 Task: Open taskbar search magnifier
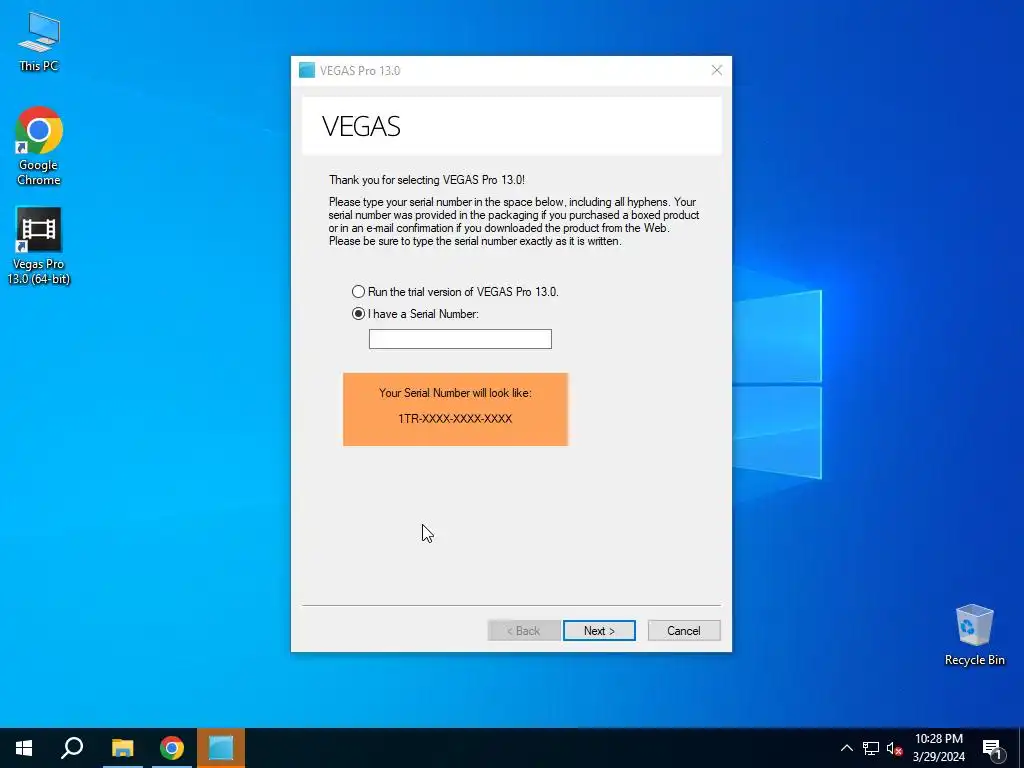(x=72, y=748)
